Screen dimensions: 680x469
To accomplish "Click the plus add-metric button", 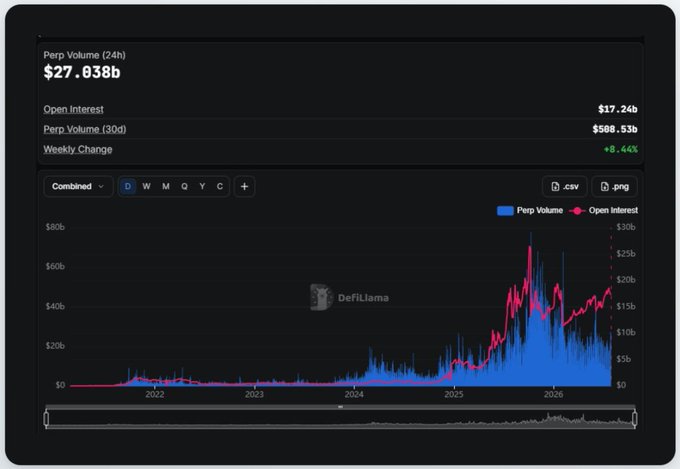I will pyautogui.click(x=245, y=187).
